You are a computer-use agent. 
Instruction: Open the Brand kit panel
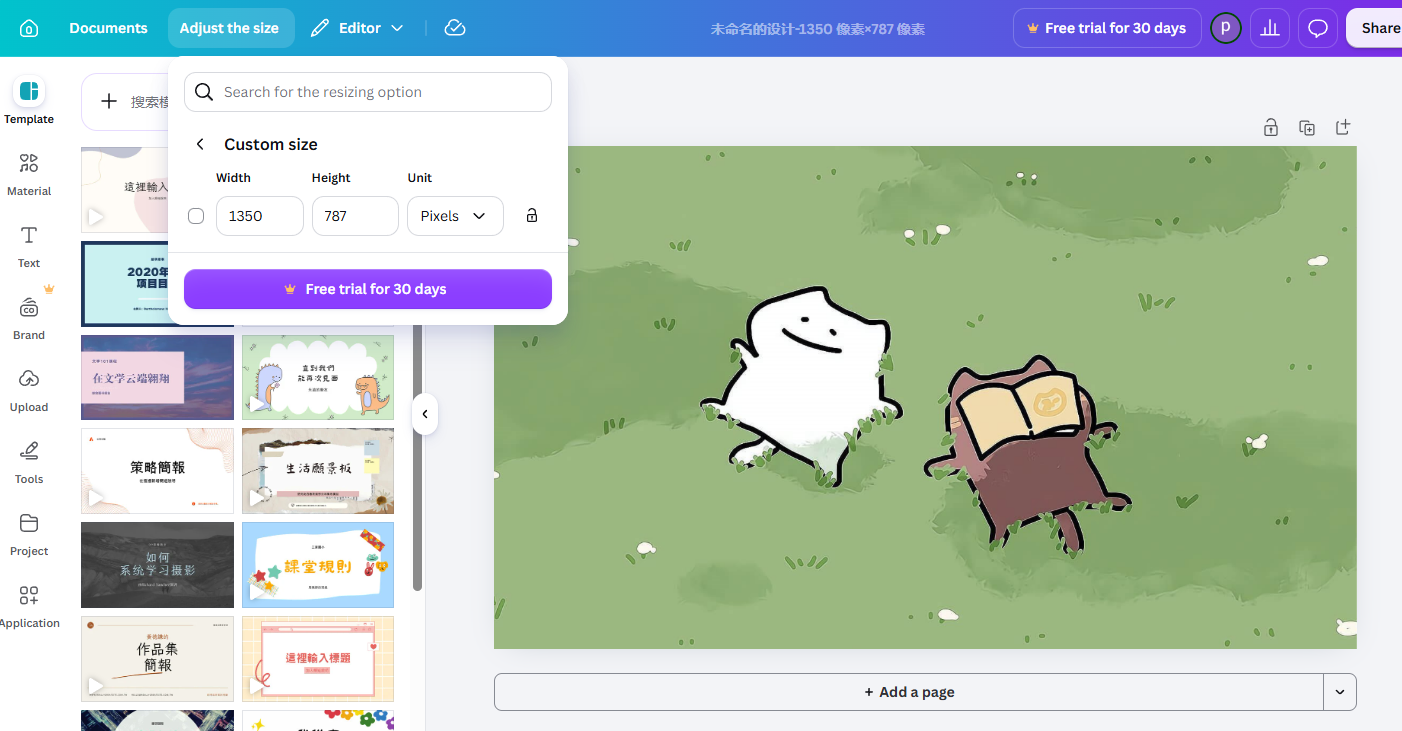[29, 318]
